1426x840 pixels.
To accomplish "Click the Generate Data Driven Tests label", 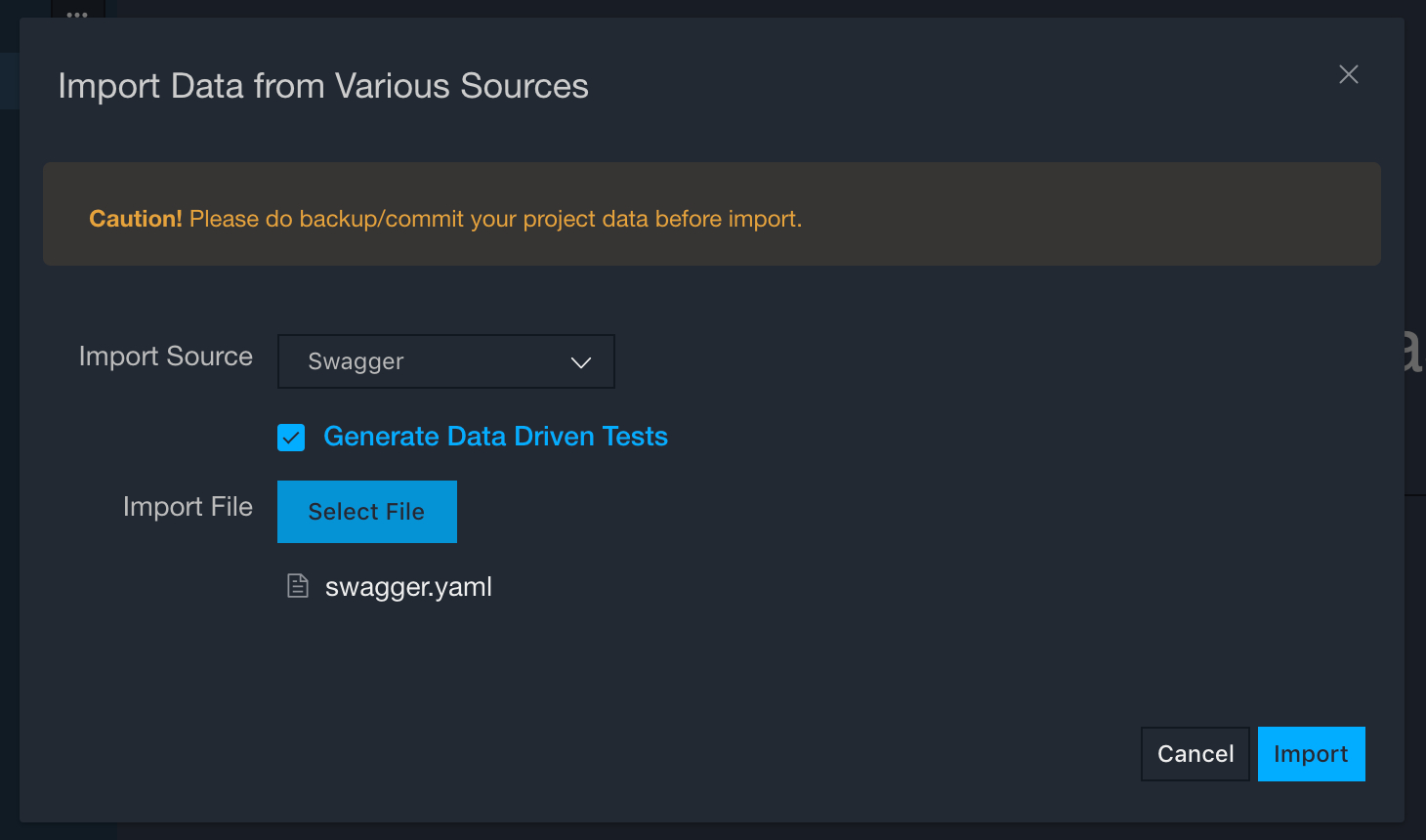I will [x=495, y=437].
